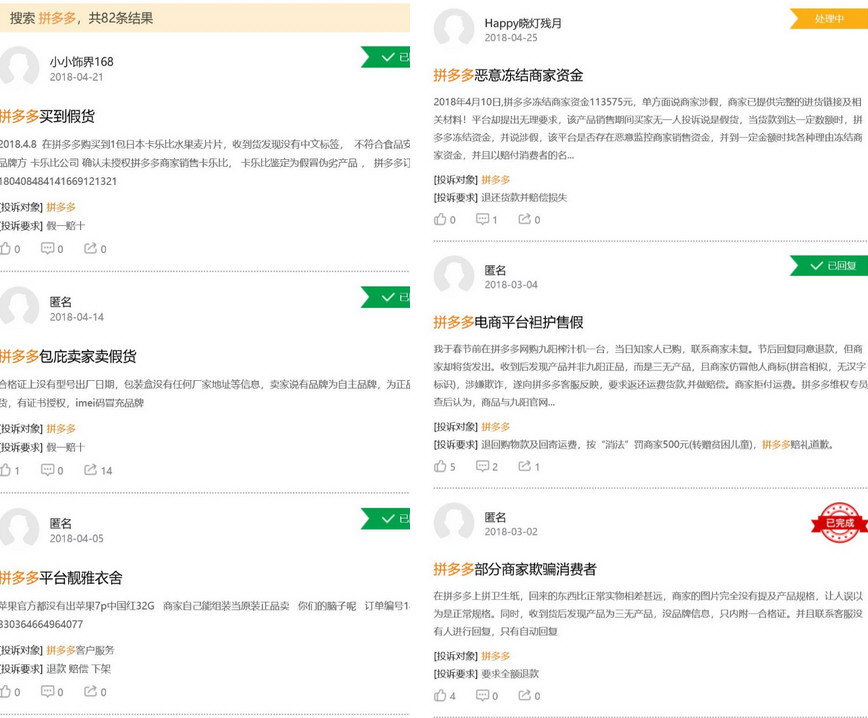The image size is (868, 718).
Task: Like the 电商平台袒护售假 complaint
Action: (x=443, y=467)
